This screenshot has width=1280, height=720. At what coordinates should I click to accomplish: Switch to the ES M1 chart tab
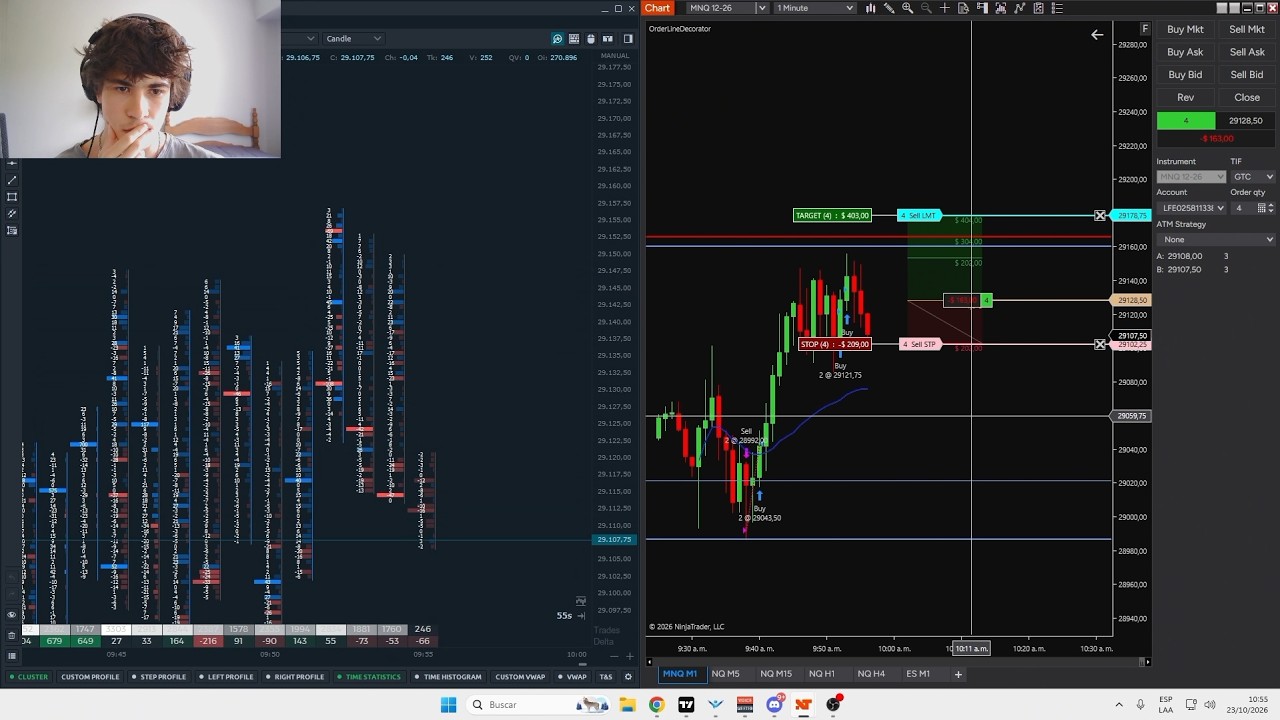[x=918, y=674]
